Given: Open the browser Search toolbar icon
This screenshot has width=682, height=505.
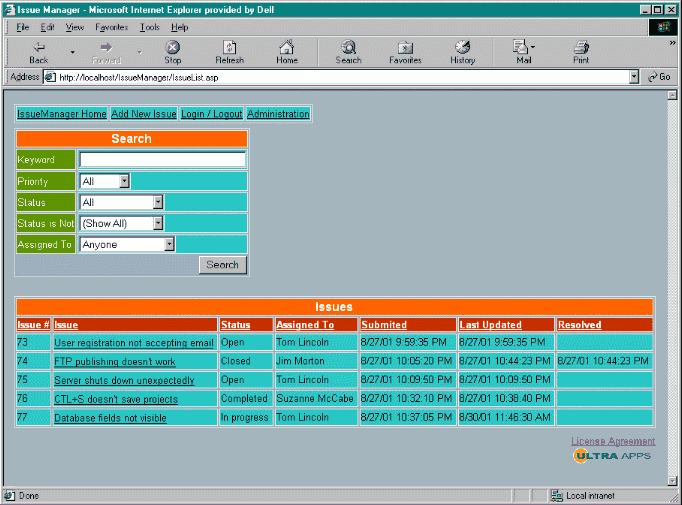Looking at the screenshot, I should tap(348, 47).
